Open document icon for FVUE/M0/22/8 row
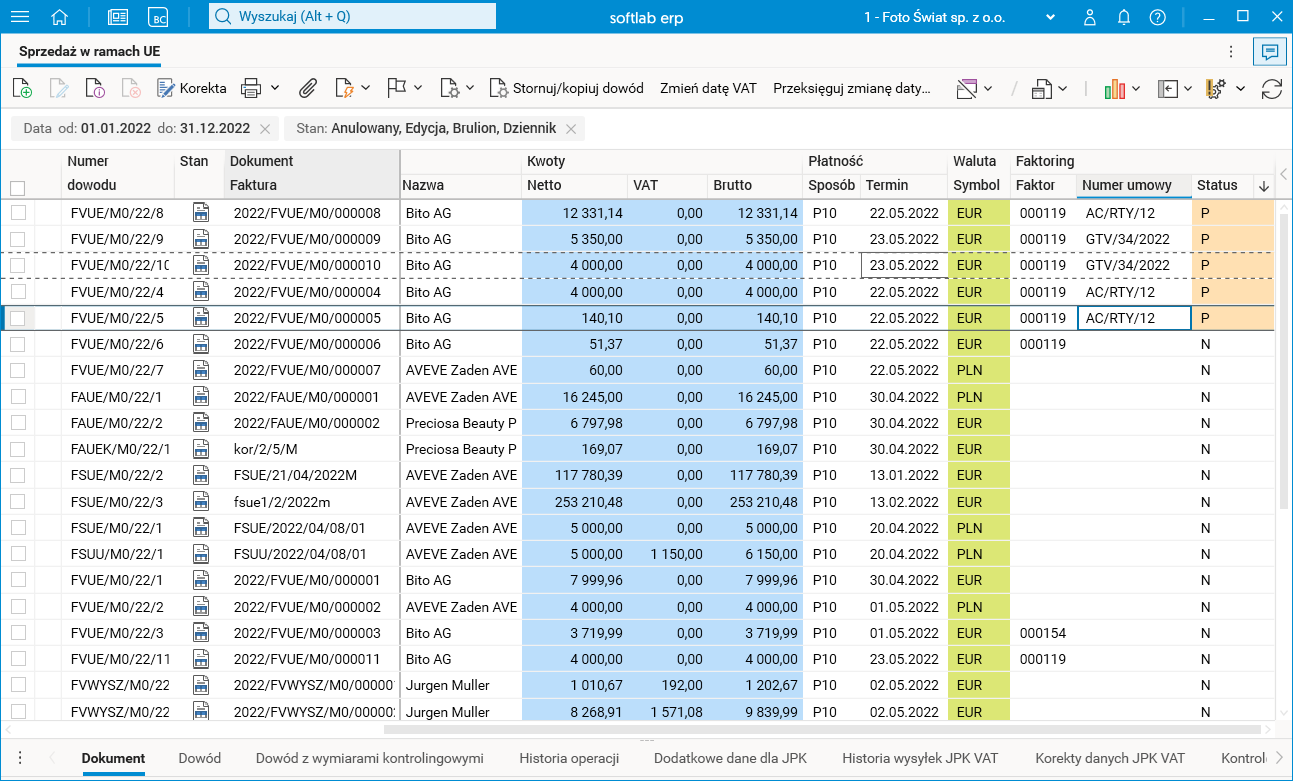Viewport: 1293px width, 781px height. pyautogui.click(x=201, y=213)
